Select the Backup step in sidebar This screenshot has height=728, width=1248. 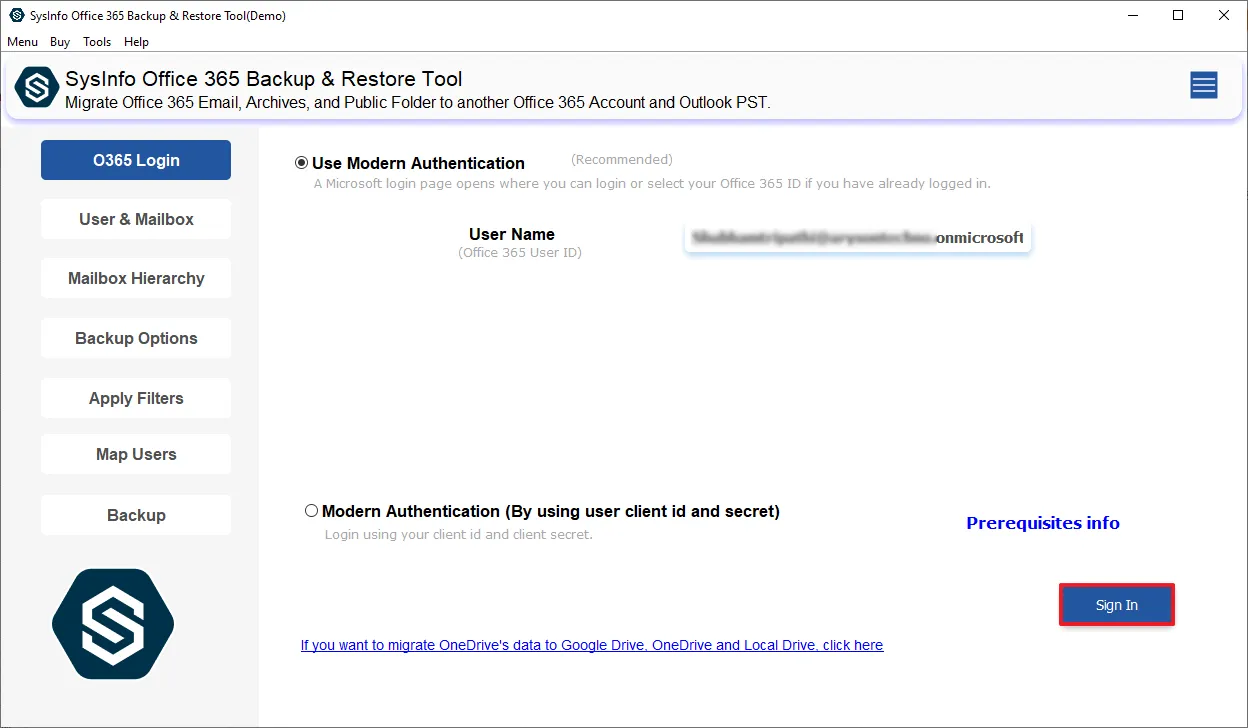tap(136, 515)
